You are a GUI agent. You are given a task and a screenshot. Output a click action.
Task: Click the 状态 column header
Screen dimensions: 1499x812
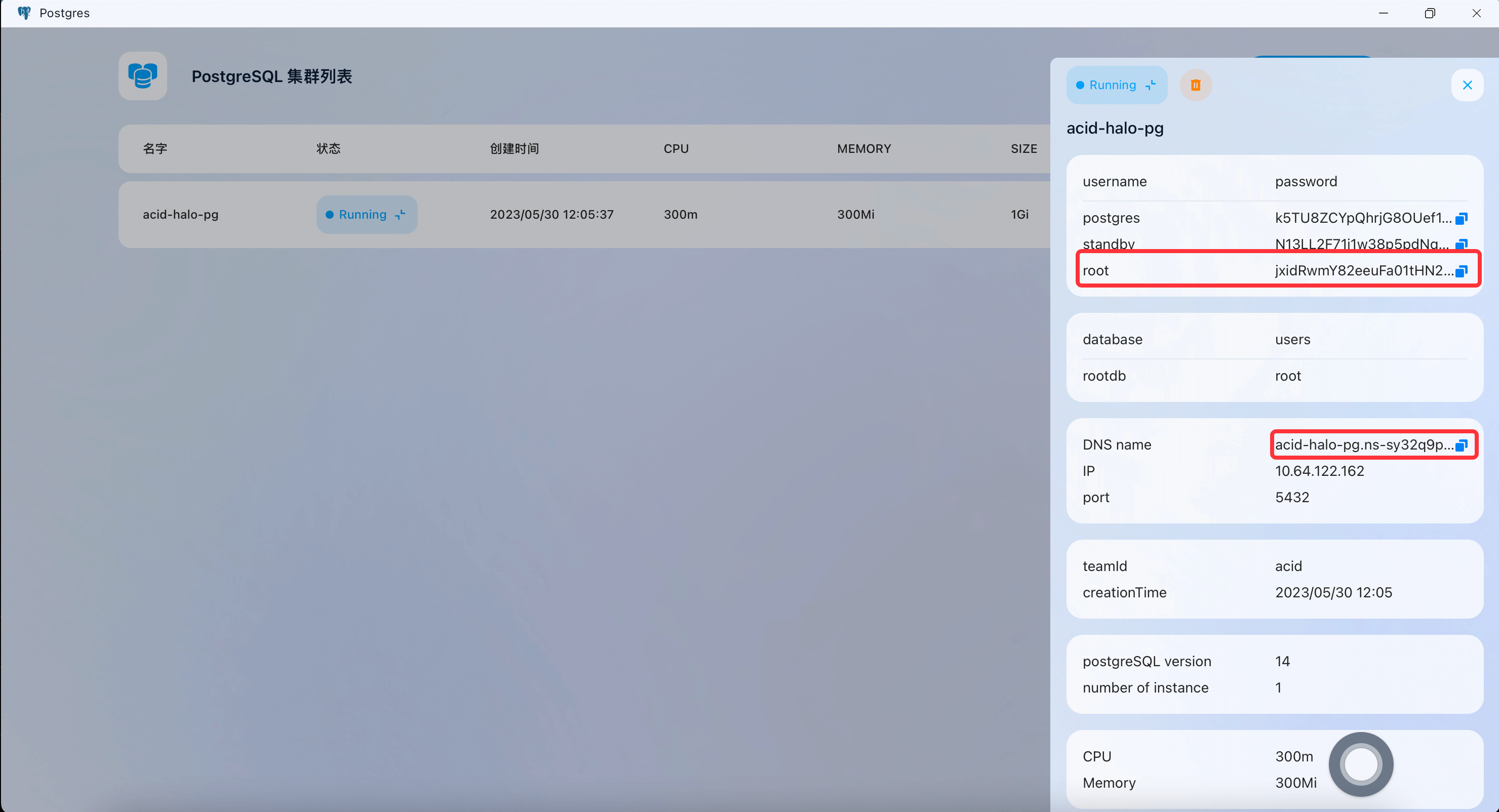pos(328,149)
